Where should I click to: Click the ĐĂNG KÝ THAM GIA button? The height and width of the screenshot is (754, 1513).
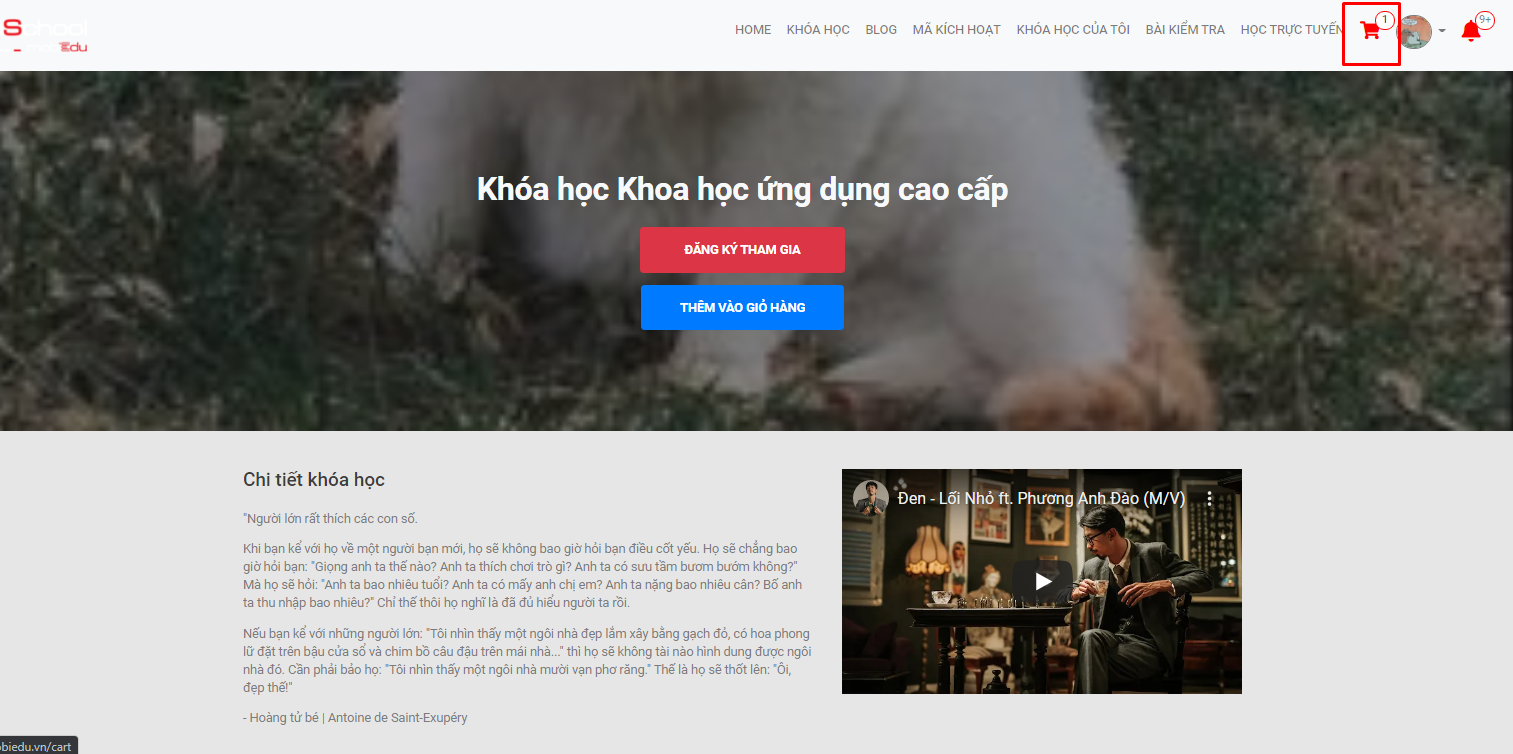[x=742, y=250]
